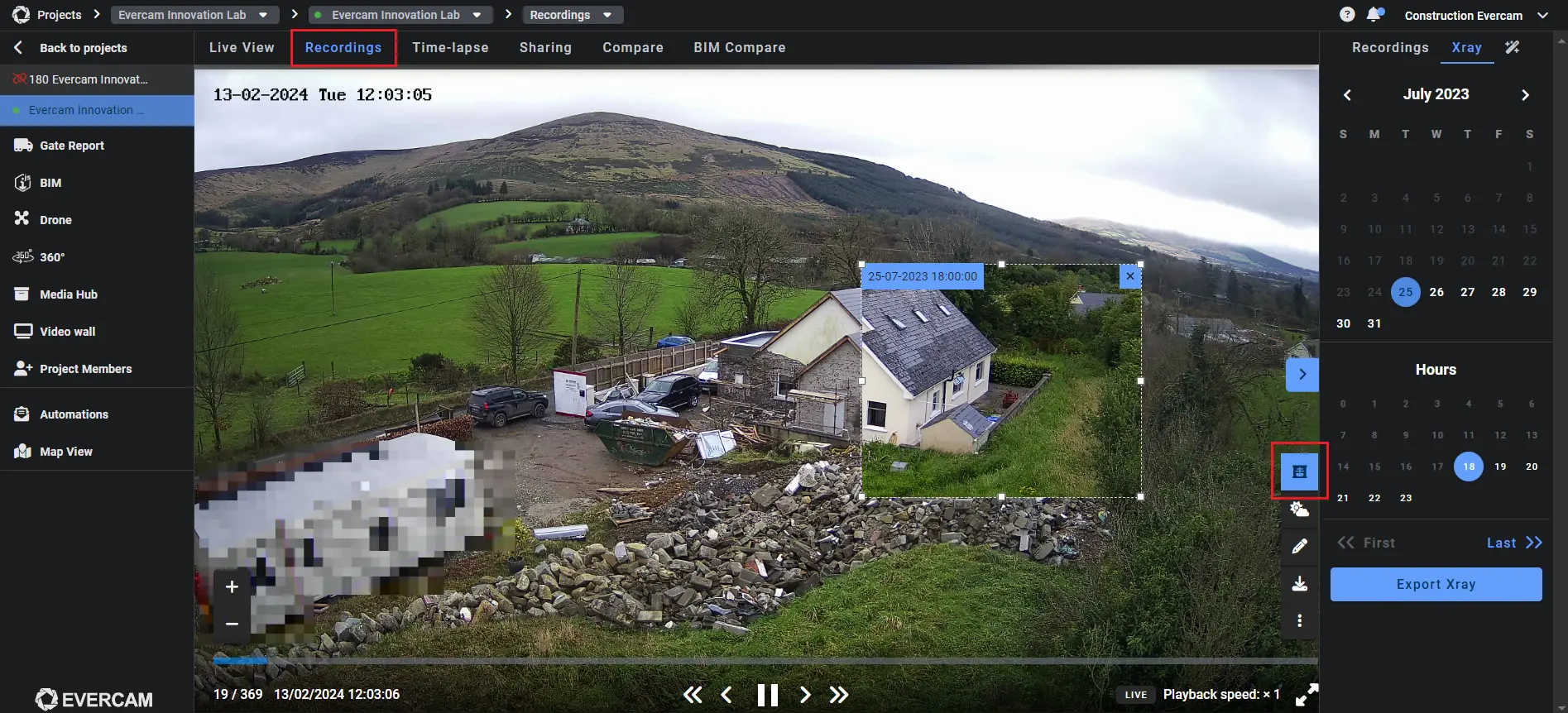Zoom in with the plus button
Screen dimensions: 1568x713
pos(233,586)
